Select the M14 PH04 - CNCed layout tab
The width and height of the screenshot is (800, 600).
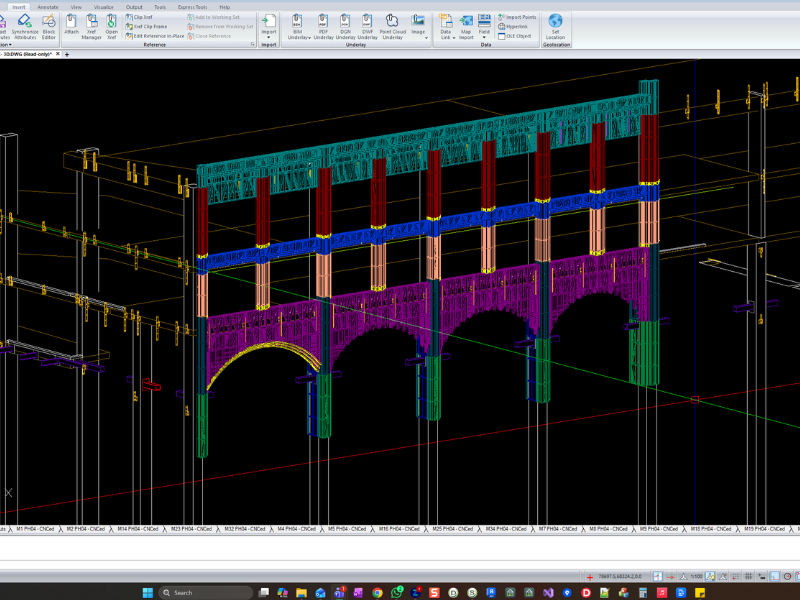click(x=136, y=528)
